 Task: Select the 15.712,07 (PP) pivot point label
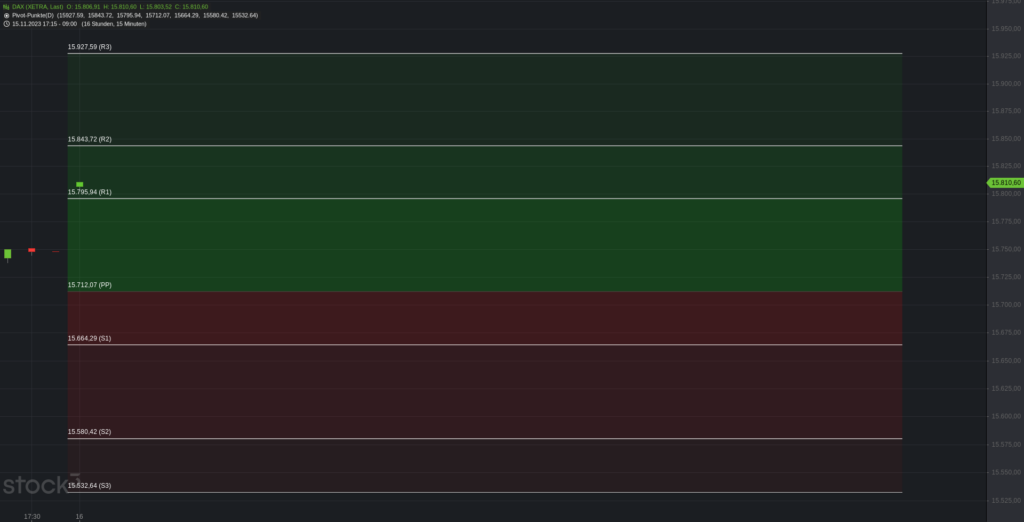(x=89, y=285)
